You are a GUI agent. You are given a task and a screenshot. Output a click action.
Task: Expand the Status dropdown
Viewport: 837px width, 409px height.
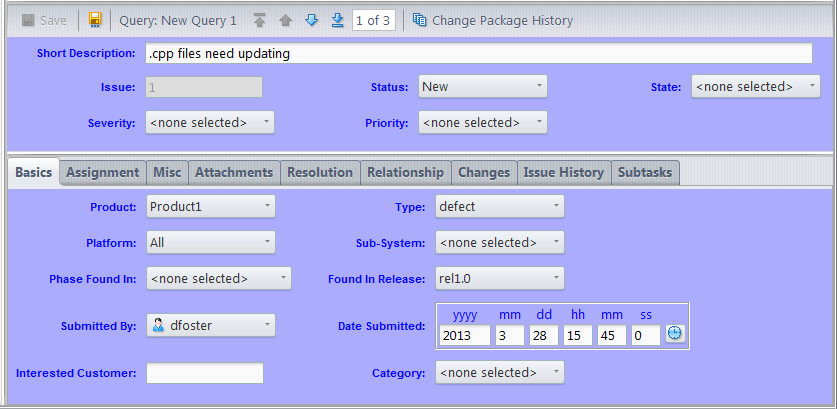click(482, 87)
